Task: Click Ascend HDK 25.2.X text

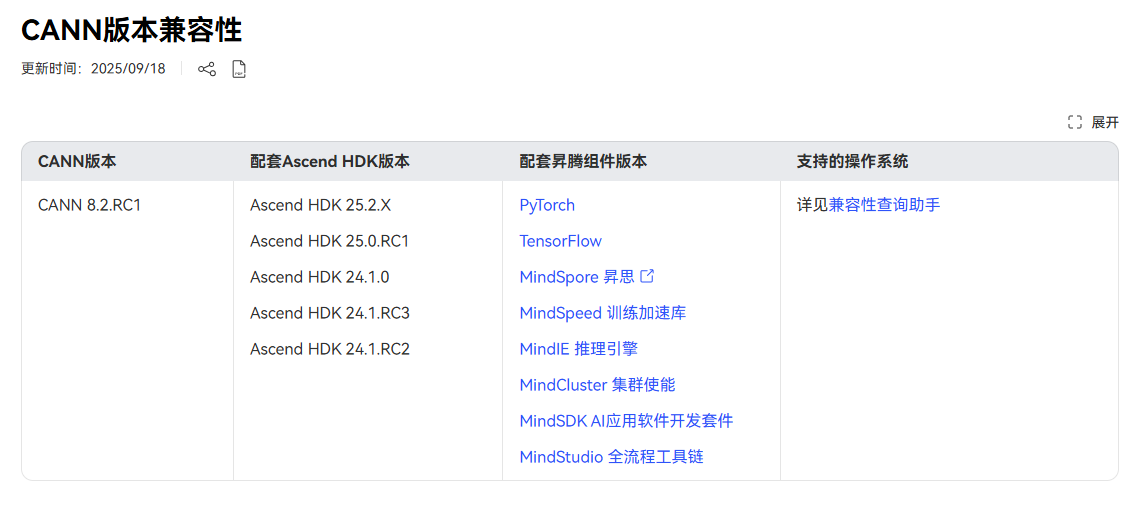Action: 320,205
